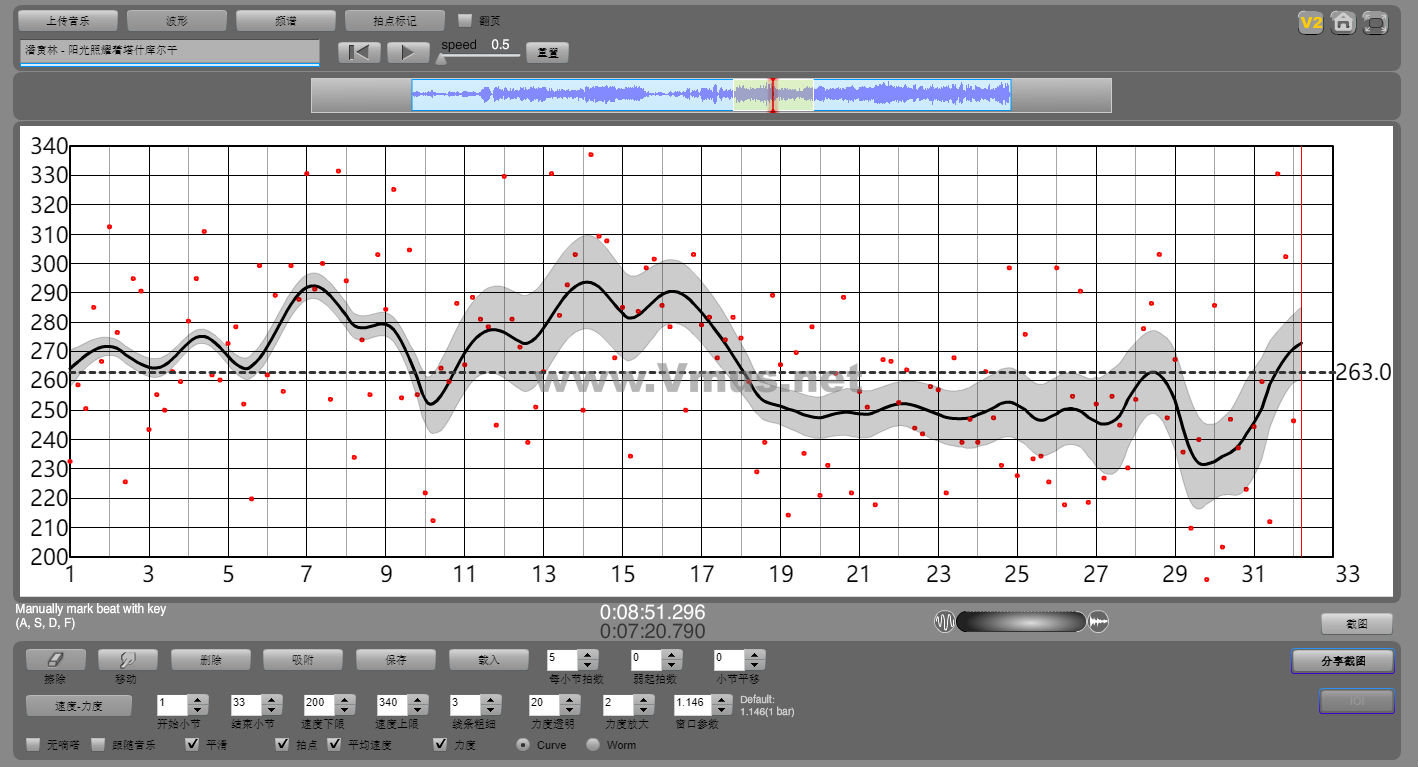The image size is (1418, 767).
Task: Increase 每小节拍数 beats-per-bar value
Action: pyautogui.click(x=588, y=654)
